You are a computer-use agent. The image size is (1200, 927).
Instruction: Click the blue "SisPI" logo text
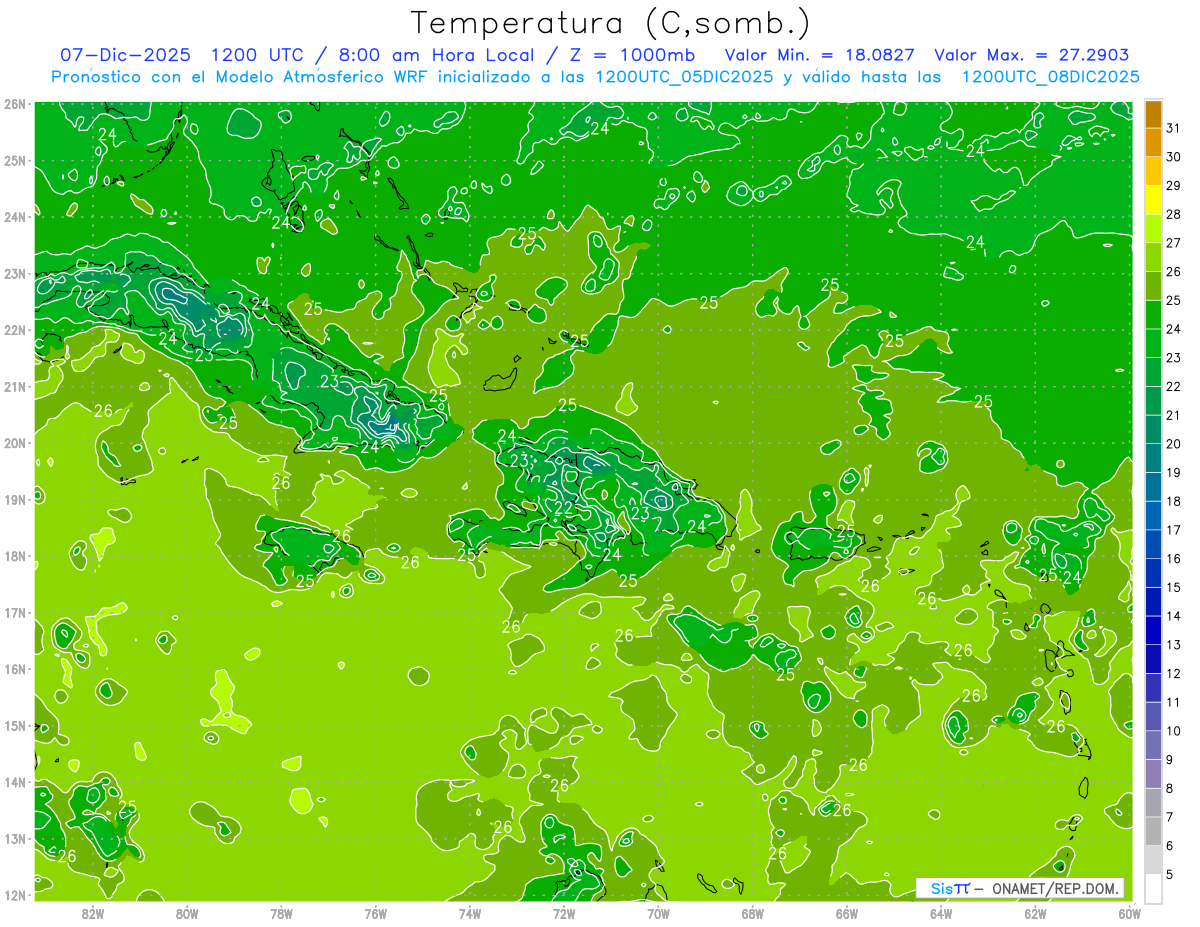950,888
